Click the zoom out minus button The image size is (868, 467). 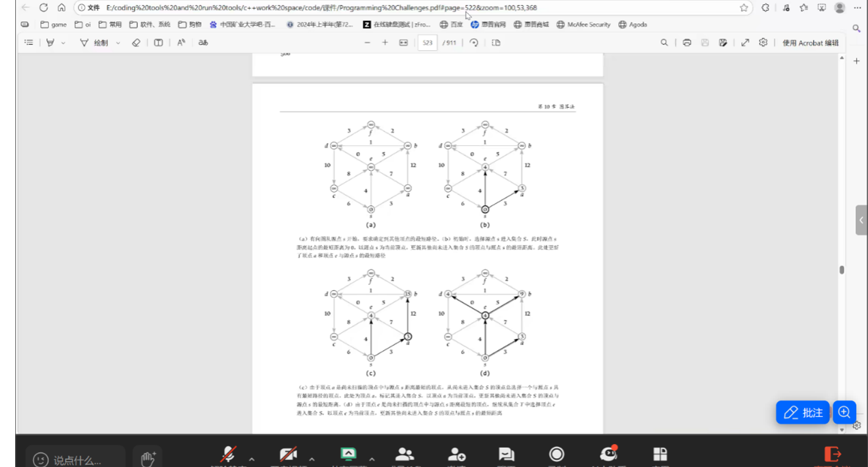(x=366, y=43)
